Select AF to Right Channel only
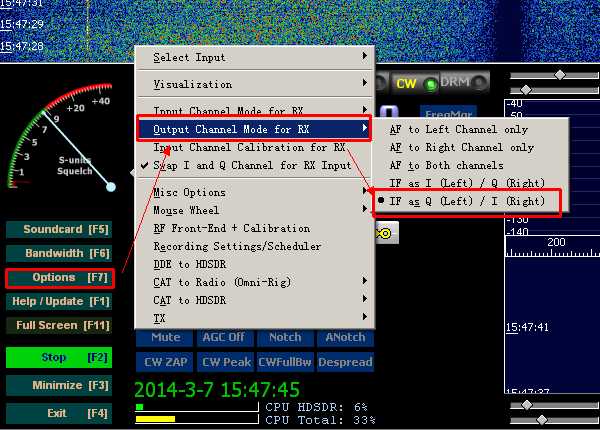 tap(471, 147)
